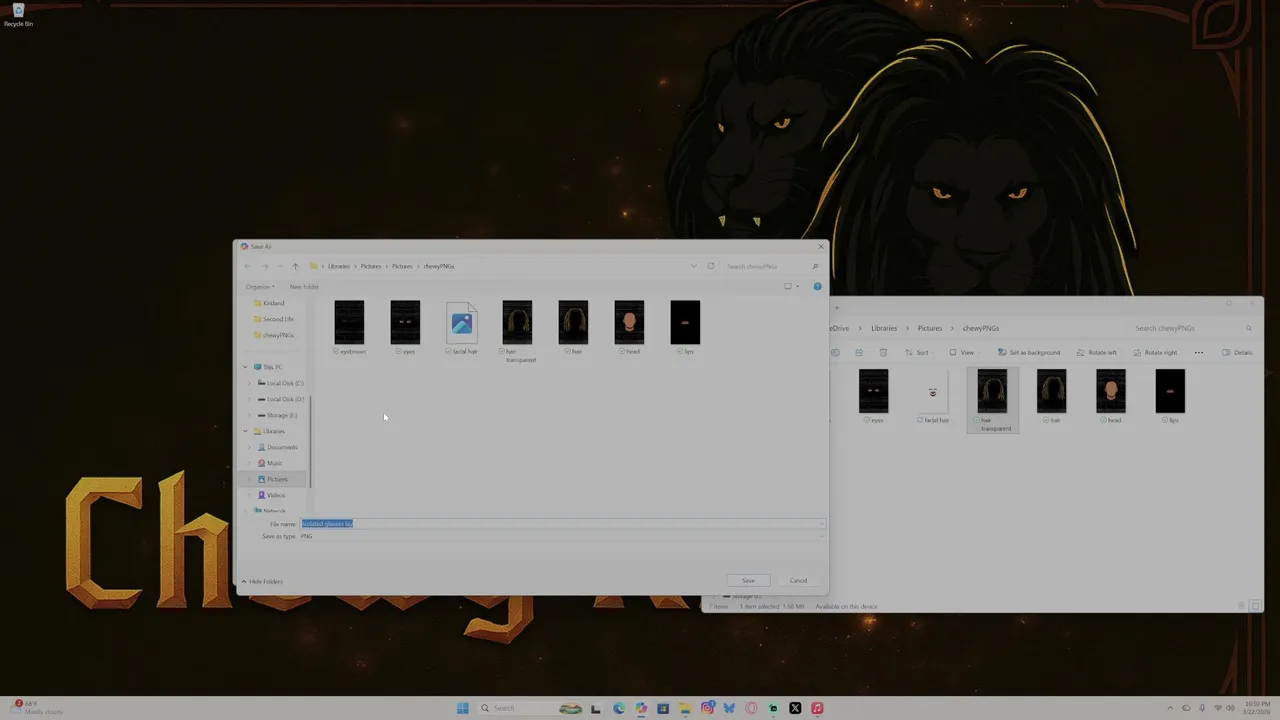Open the Organize menu

(x=260, y=287)
